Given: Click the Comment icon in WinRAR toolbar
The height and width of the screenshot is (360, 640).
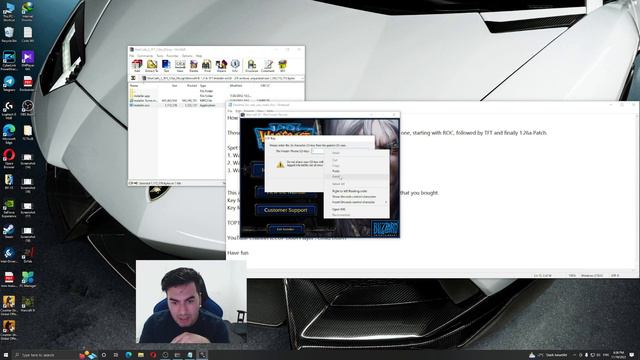Looking at the screenshot, I should pos(268,66).
